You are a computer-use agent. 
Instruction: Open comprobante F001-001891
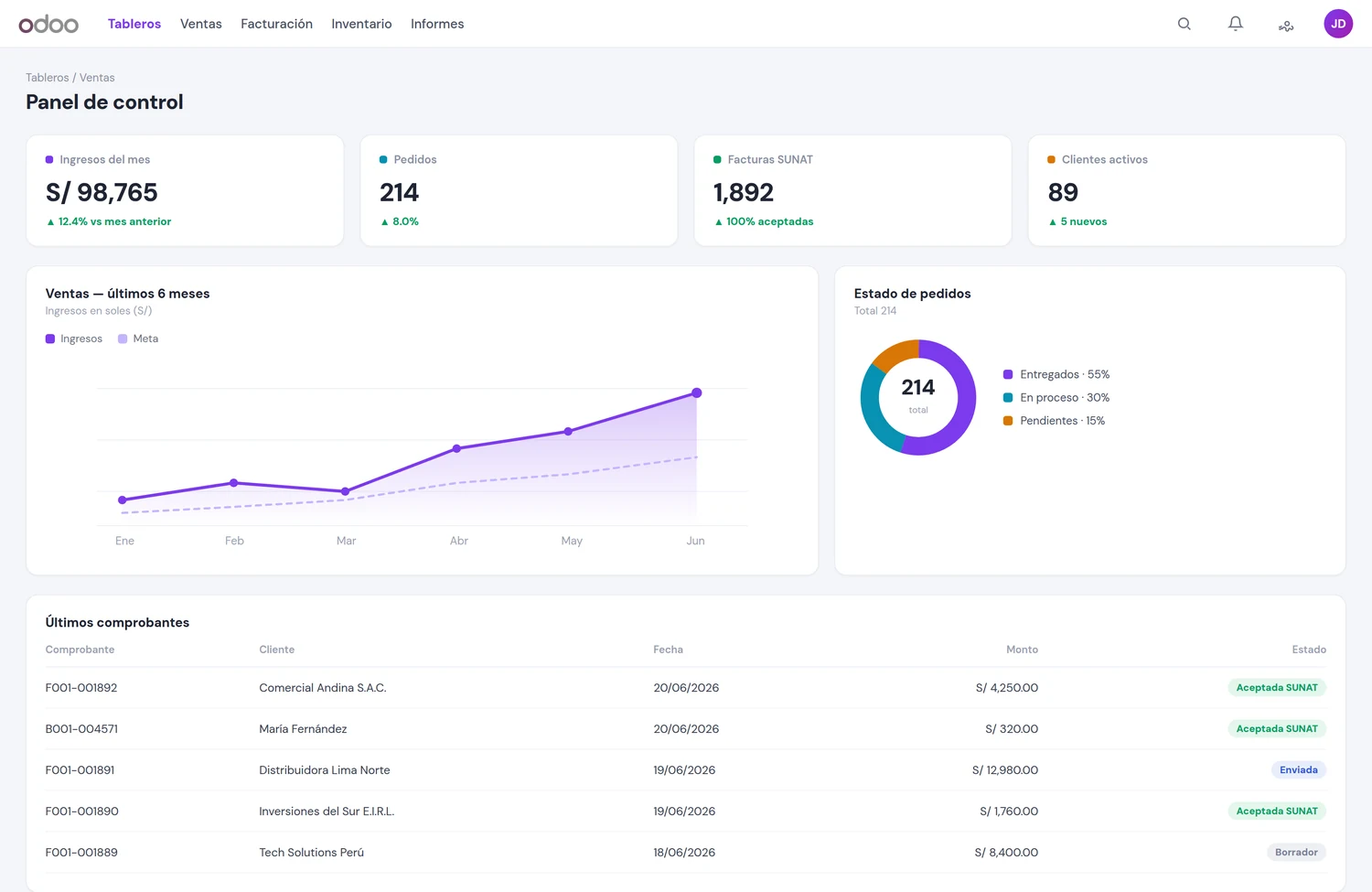click(80, 770)
